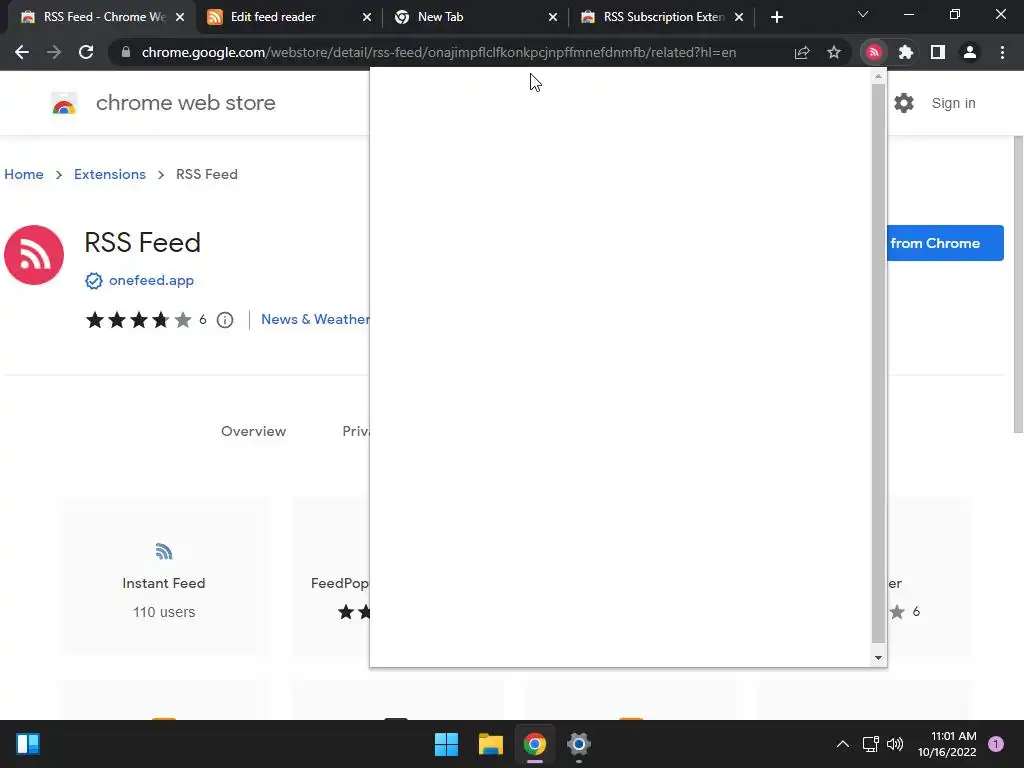
Task: Open the Widgets taskbar icon
Action: [x=28, y=744]
